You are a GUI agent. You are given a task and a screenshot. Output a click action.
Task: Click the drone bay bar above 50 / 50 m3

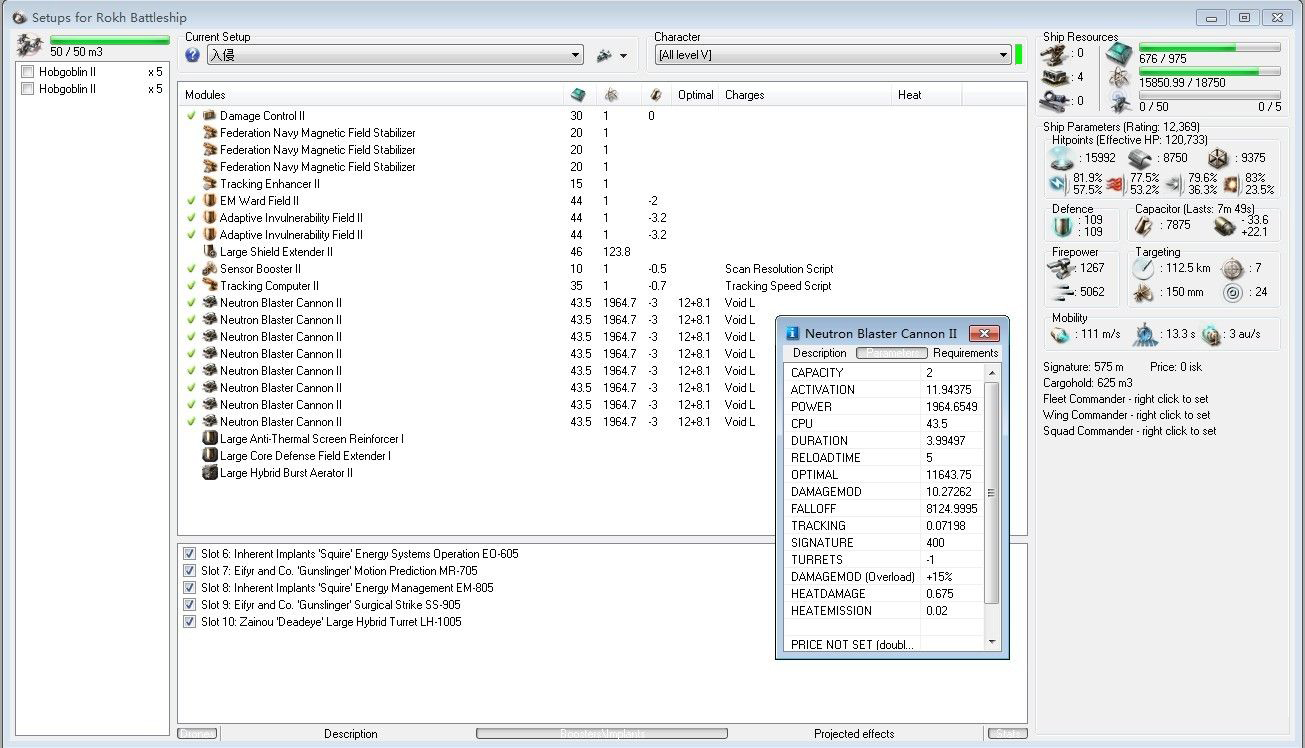pyautogui.click(x=110, y=40)
